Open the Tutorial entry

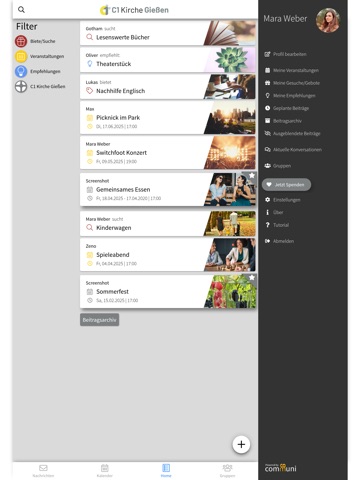277,225
